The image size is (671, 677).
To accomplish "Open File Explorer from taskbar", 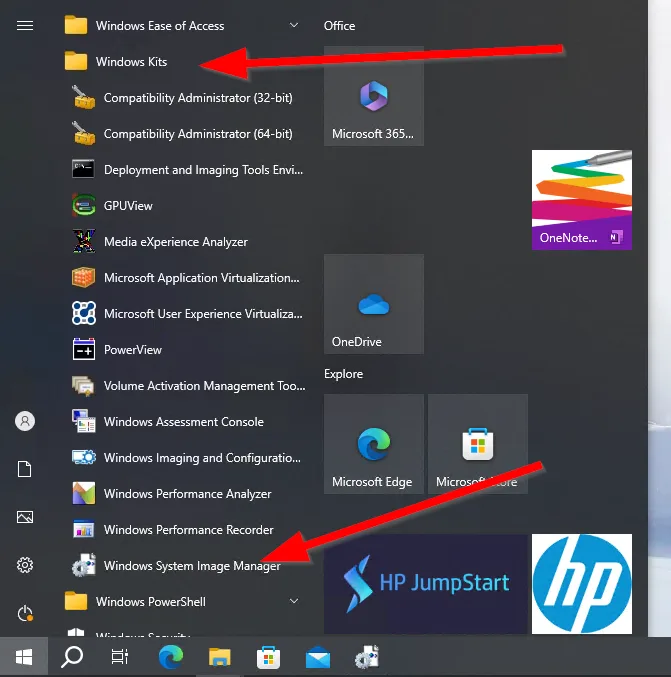I will coord(220,657).
